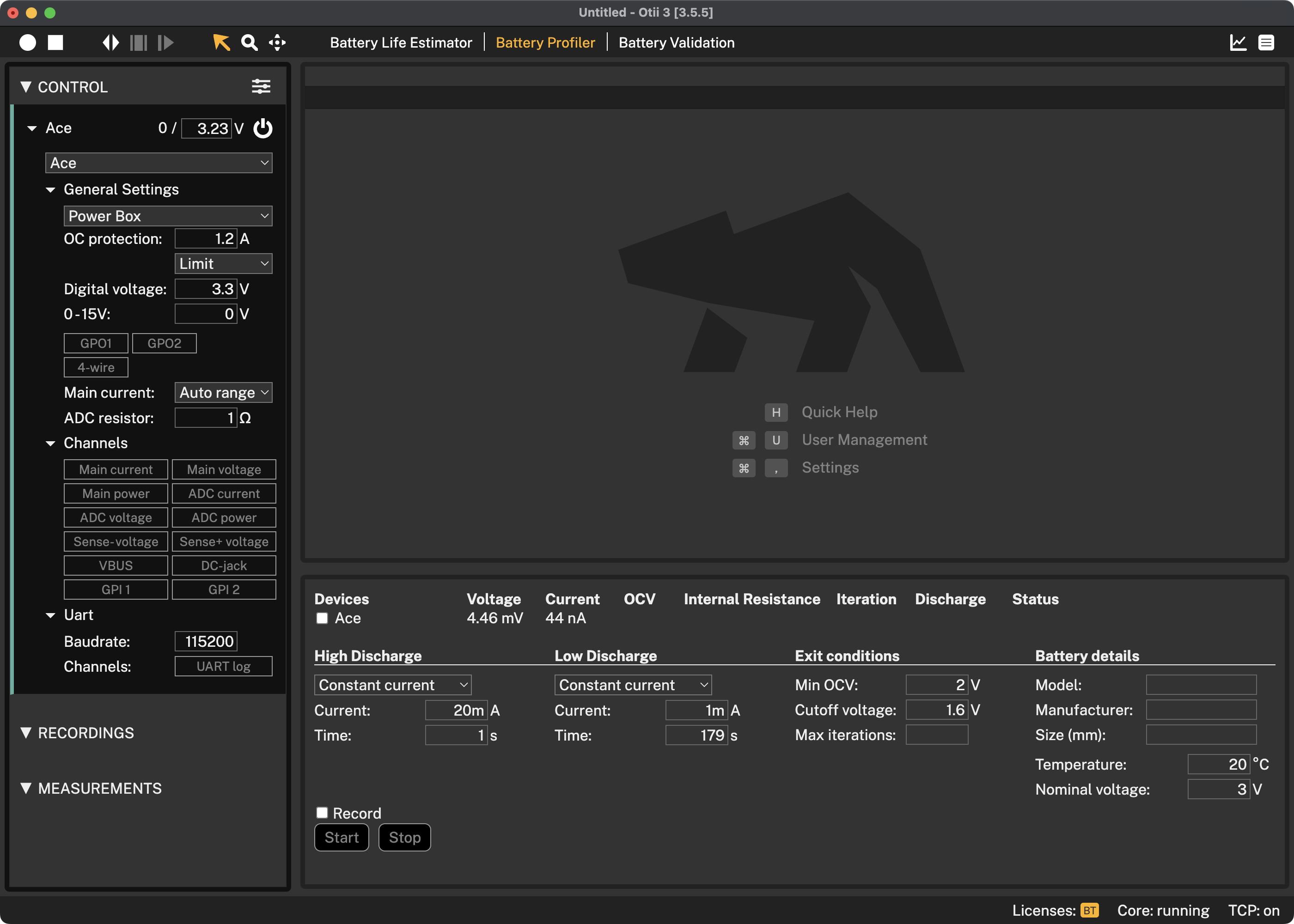
Task: Enable DC-jack channel
Action: pos(224,565)
